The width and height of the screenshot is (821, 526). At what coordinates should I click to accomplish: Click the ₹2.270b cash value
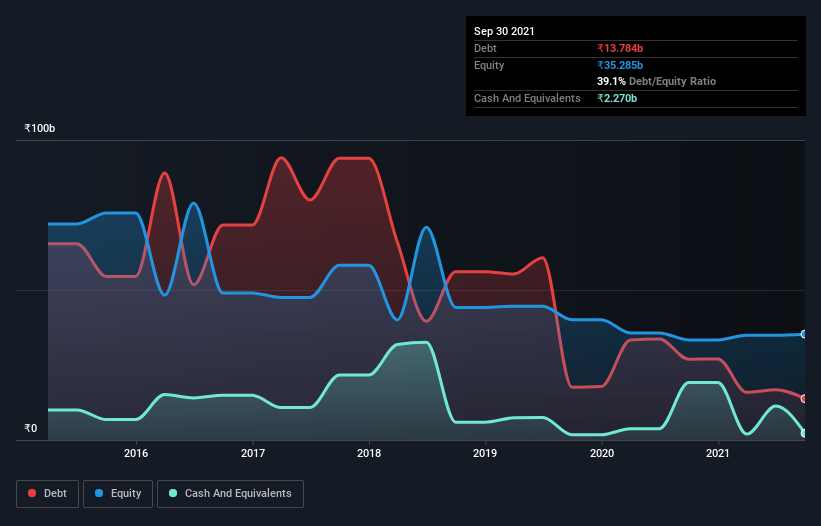tap(617, 98)
